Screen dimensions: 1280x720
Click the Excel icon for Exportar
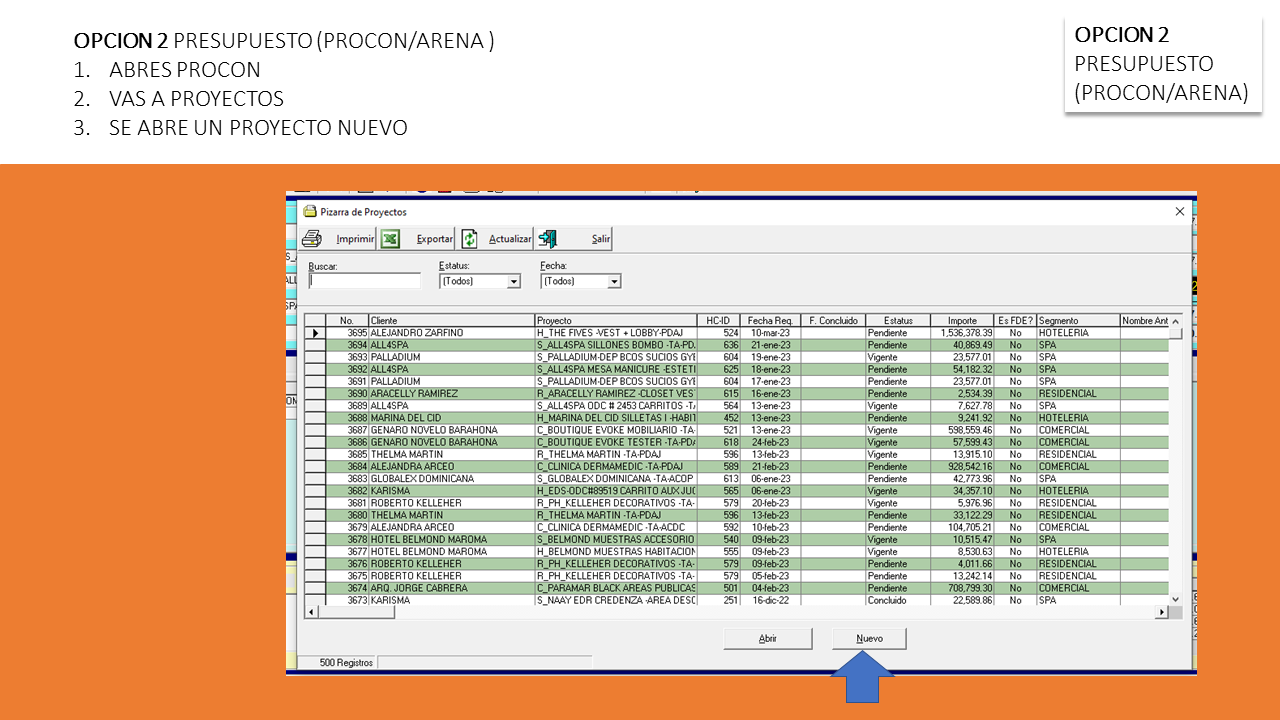pos(391,239)
